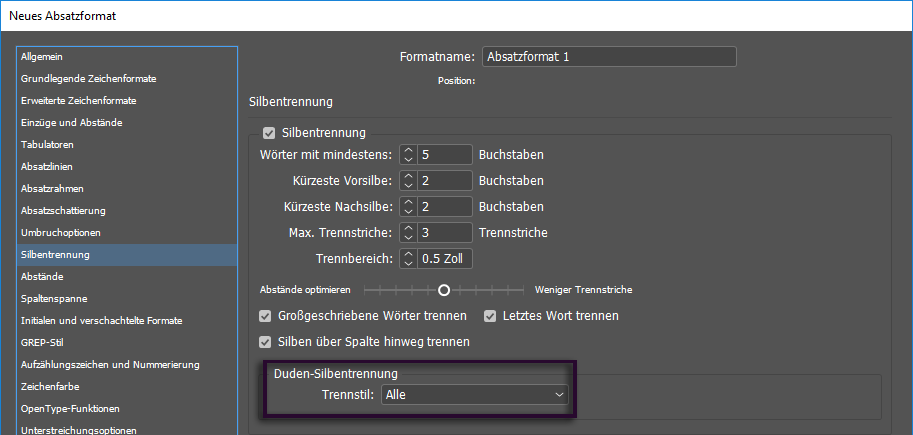Click the Trennbereich 0.5 Zoll field

tap(446, 259)
